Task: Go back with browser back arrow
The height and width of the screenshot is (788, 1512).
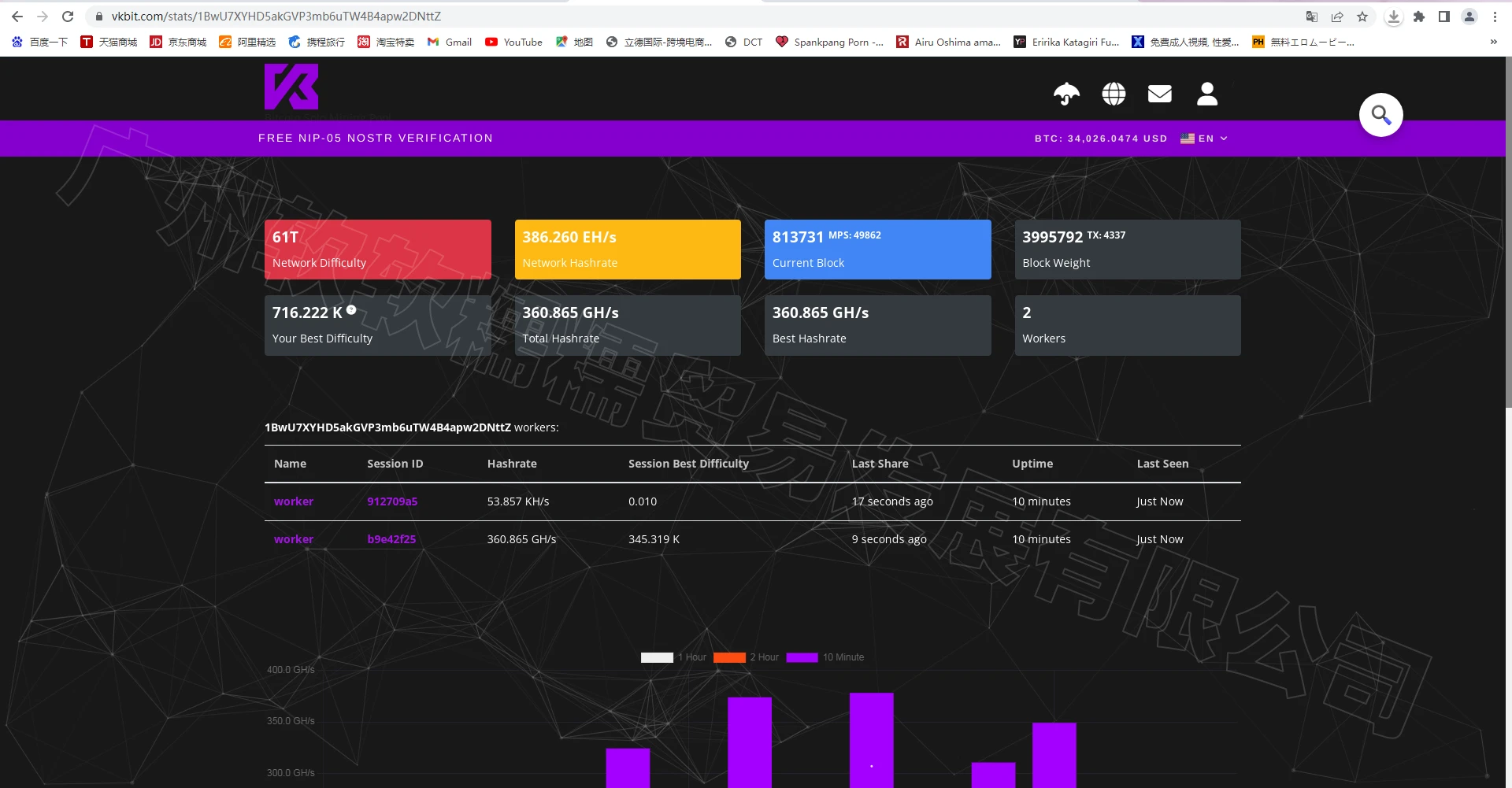Action: 17,17
